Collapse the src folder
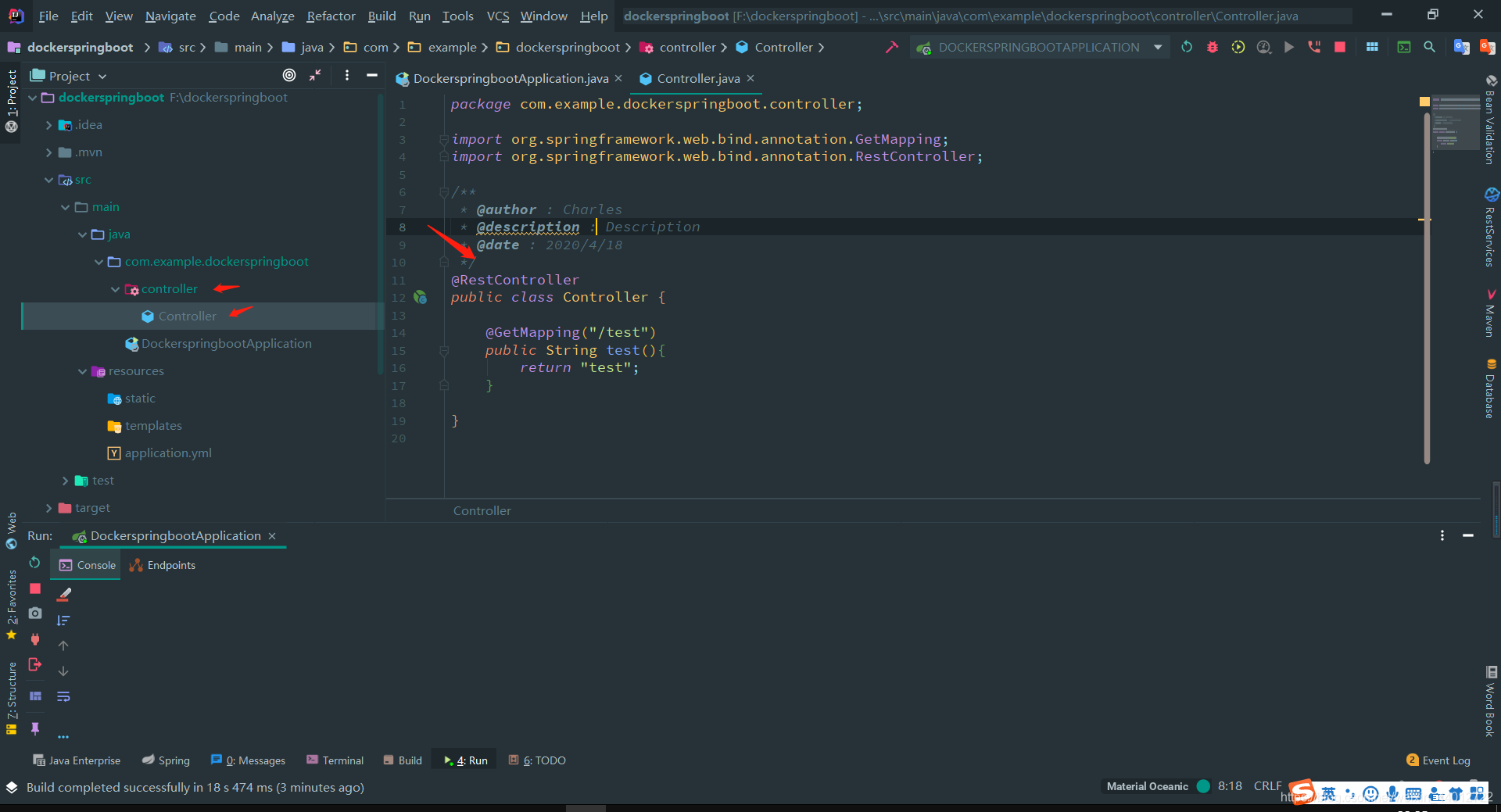1501x812 pixels. click(x=48, y=180)
